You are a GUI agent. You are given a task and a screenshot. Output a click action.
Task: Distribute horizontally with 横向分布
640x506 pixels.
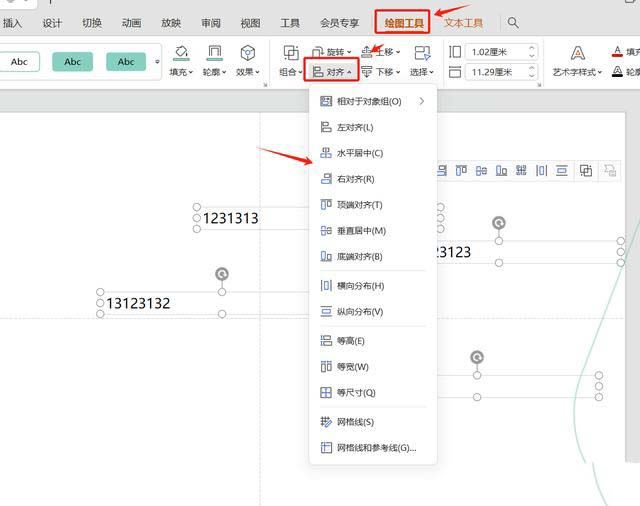[x=359, y=286]
